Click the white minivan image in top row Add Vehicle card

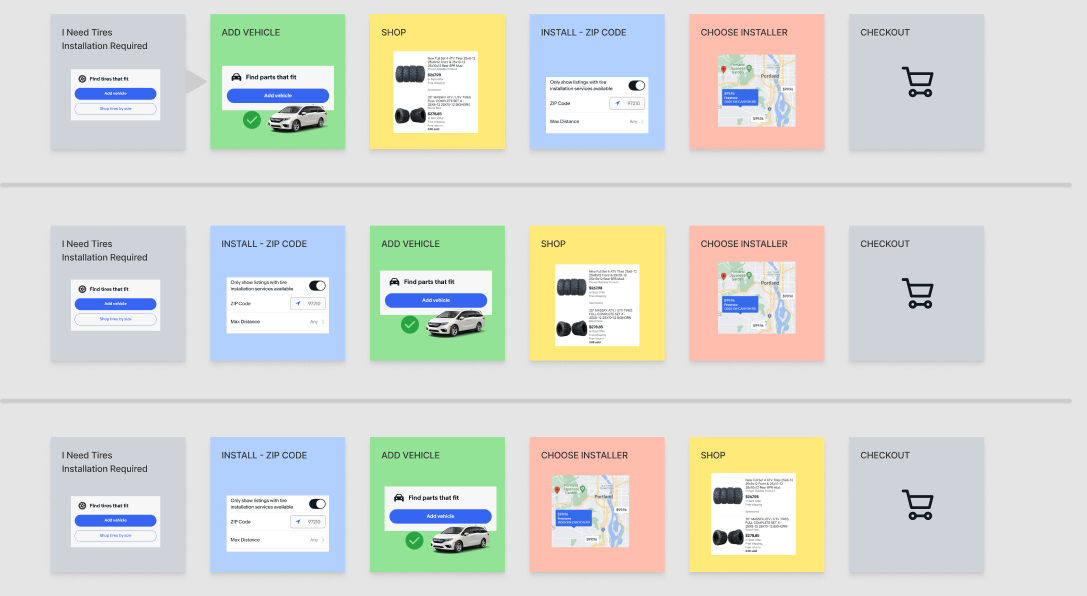pyautogui.click(x=298, y=119)
